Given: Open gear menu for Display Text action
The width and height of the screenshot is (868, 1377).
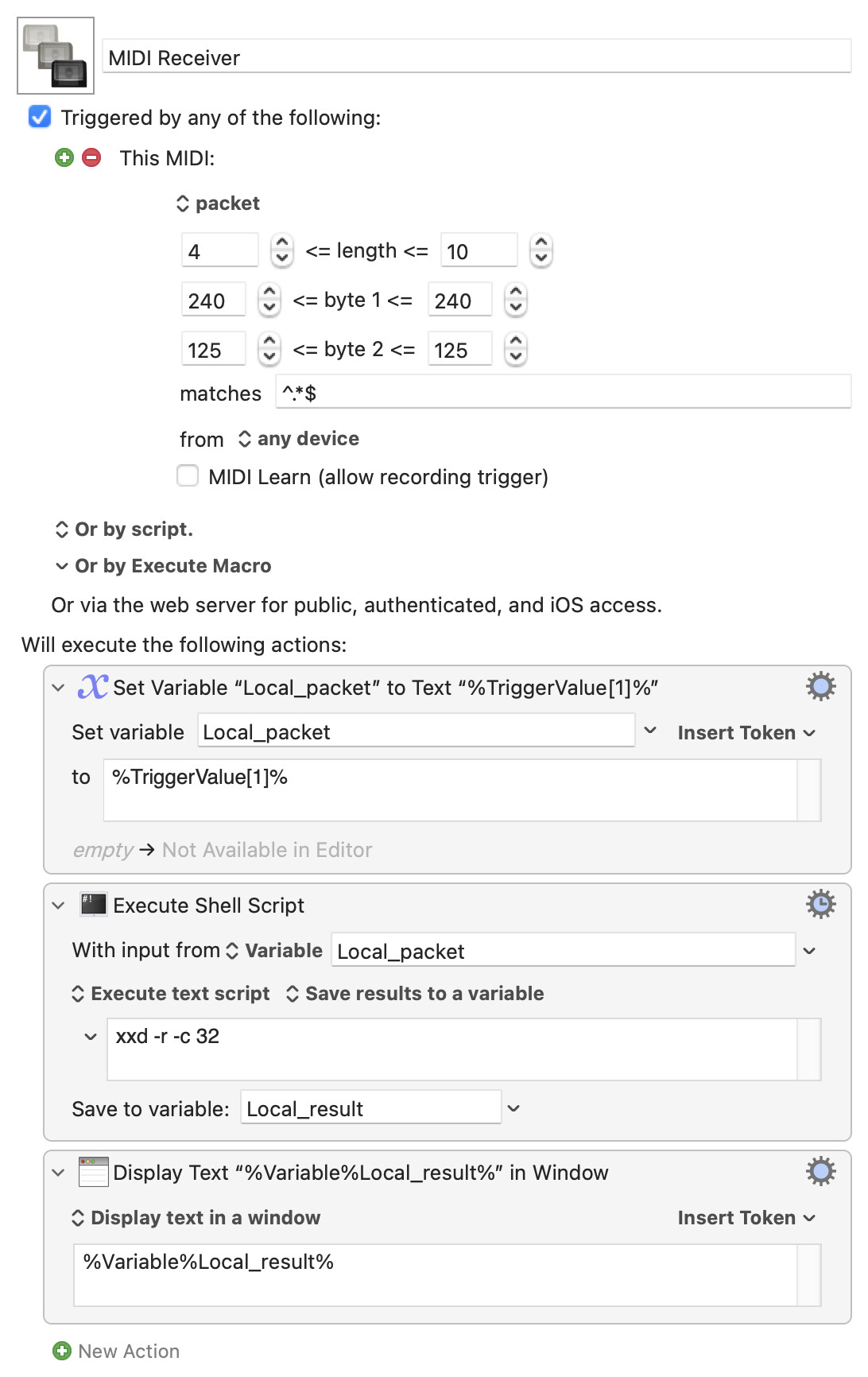Looking at the screenshot, I should [820, 1171].
